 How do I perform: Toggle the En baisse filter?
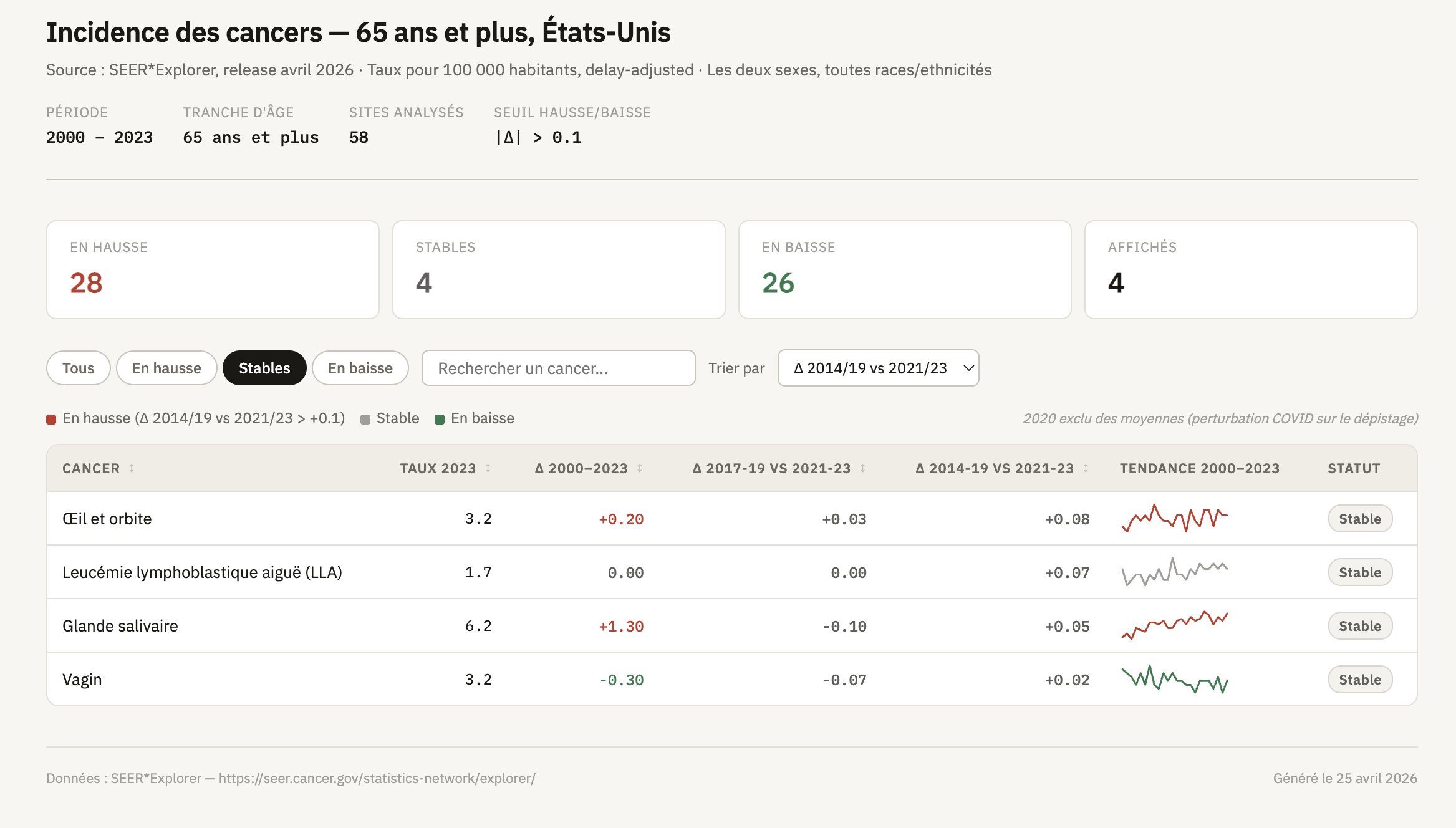[x=360, y=368]
